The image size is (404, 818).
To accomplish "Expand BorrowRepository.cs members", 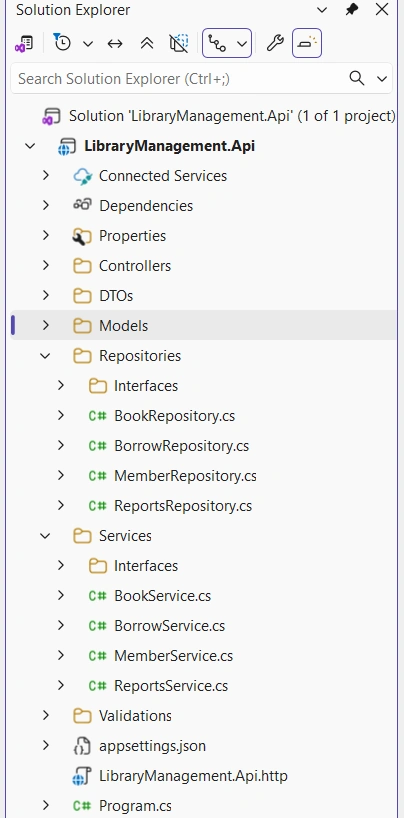I will pyautogui.click(x=61, y=446).
